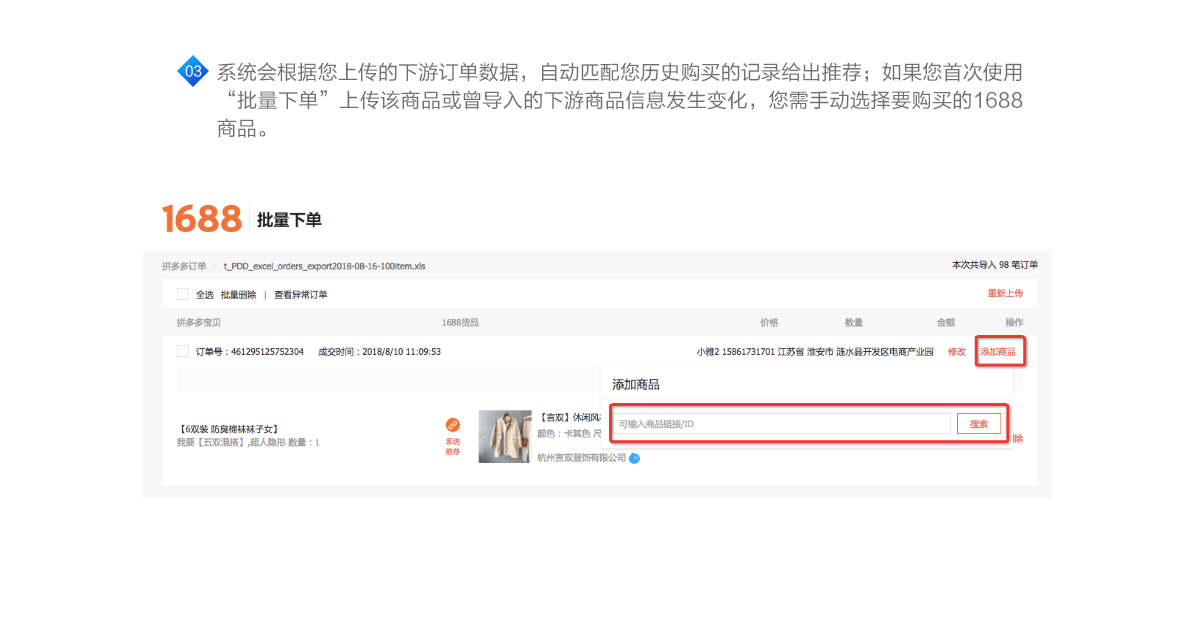Click the 本次共导入 98 笔订单 summary text
The height and width of the screenshot is (635, 1198).
[x=994, y=265]
